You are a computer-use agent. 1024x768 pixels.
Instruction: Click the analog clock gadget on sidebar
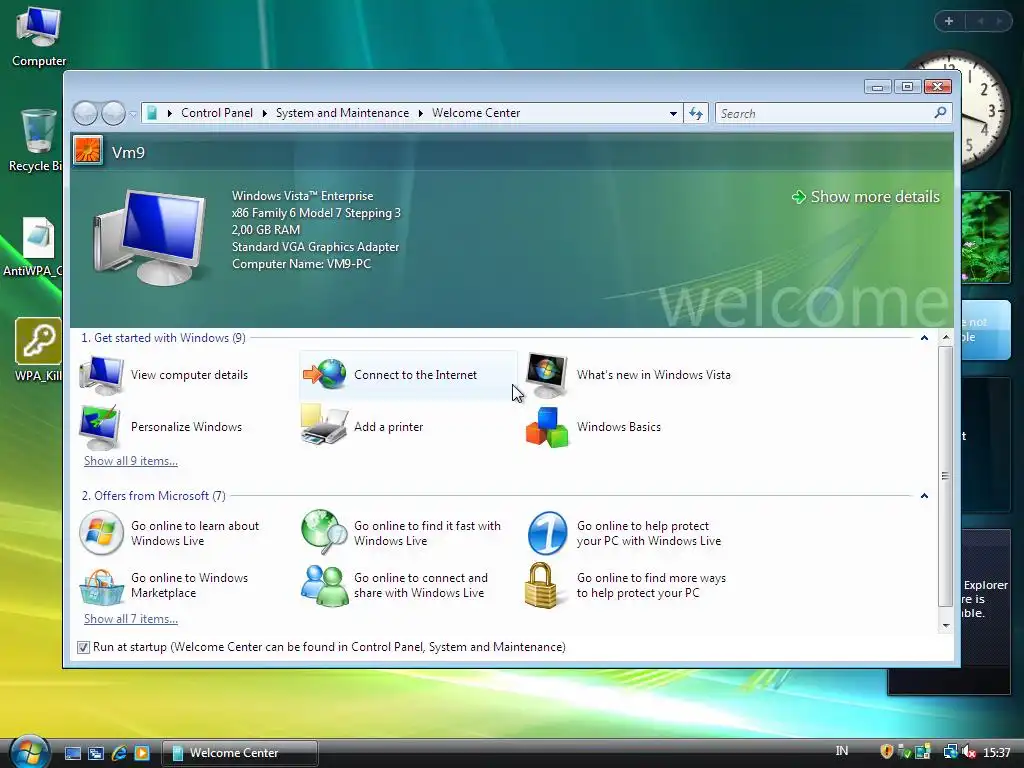[x=984, y=111]
